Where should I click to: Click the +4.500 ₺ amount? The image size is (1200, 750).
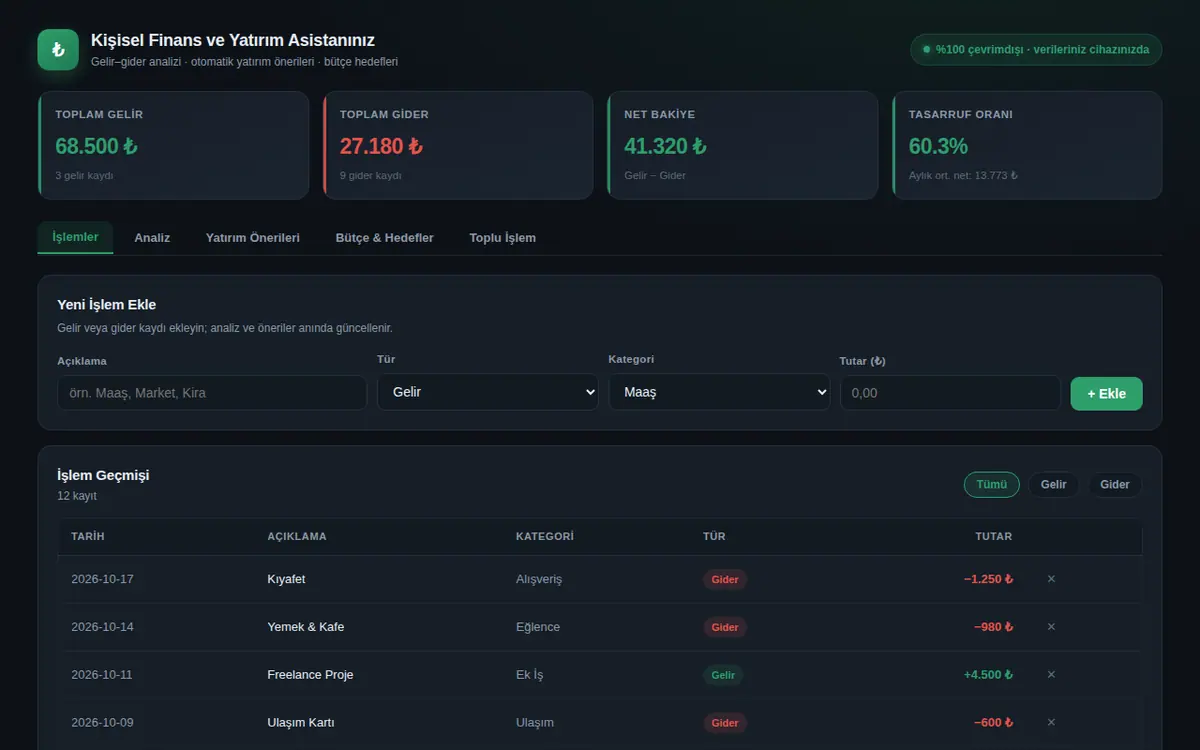pyautogui.click(x=988, y=675)
